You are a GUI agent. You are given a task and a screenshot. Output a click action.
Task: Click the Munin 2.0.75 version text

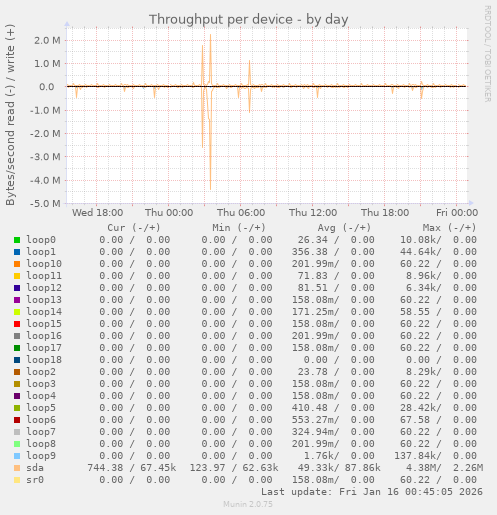248,504
